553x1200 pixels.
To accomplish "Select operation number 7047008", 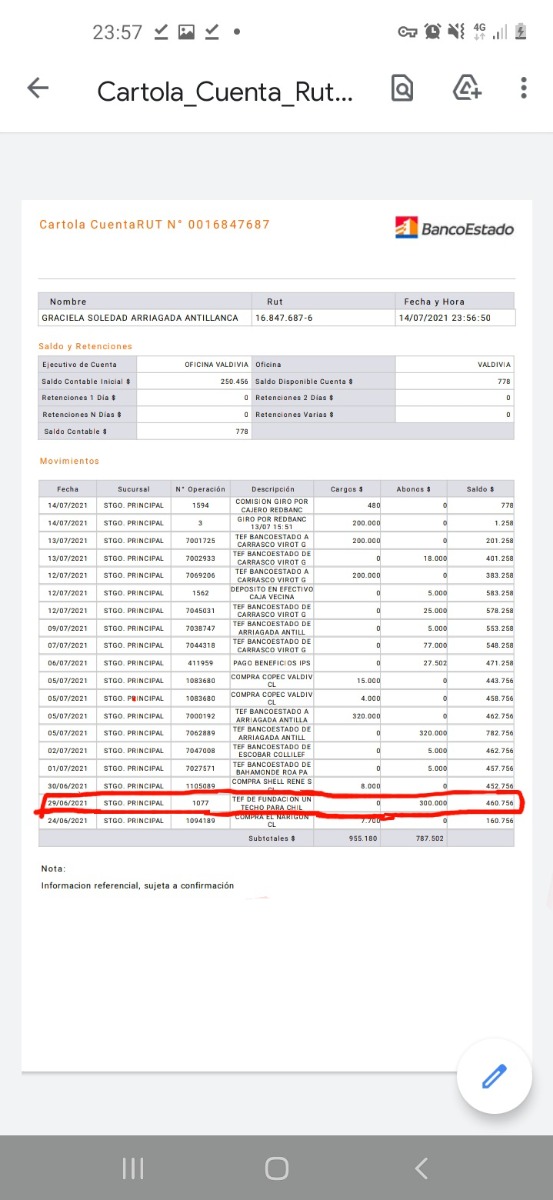I will pos(200,750).
